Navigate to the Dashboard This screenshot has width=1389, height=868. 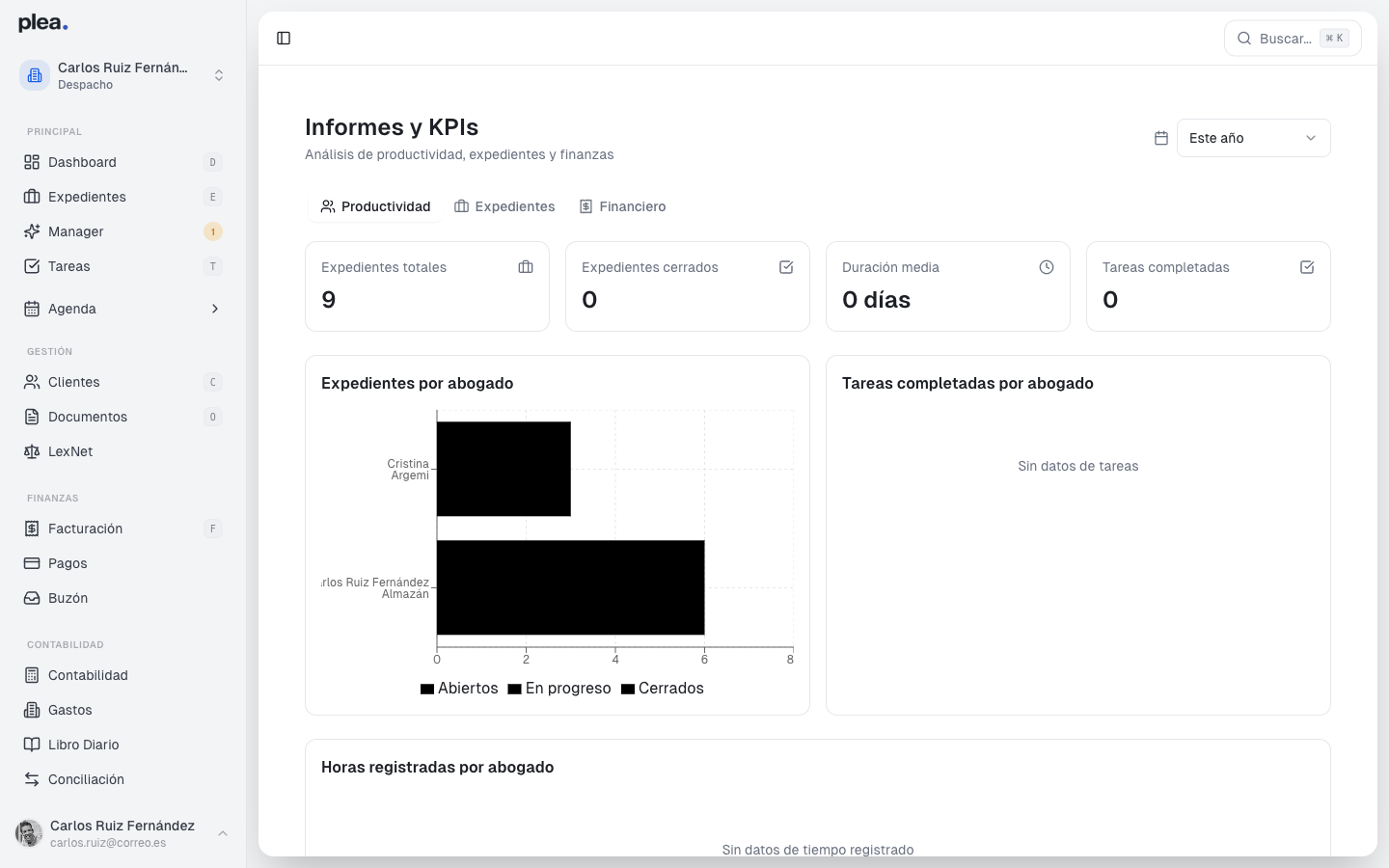tap(83, 162)
